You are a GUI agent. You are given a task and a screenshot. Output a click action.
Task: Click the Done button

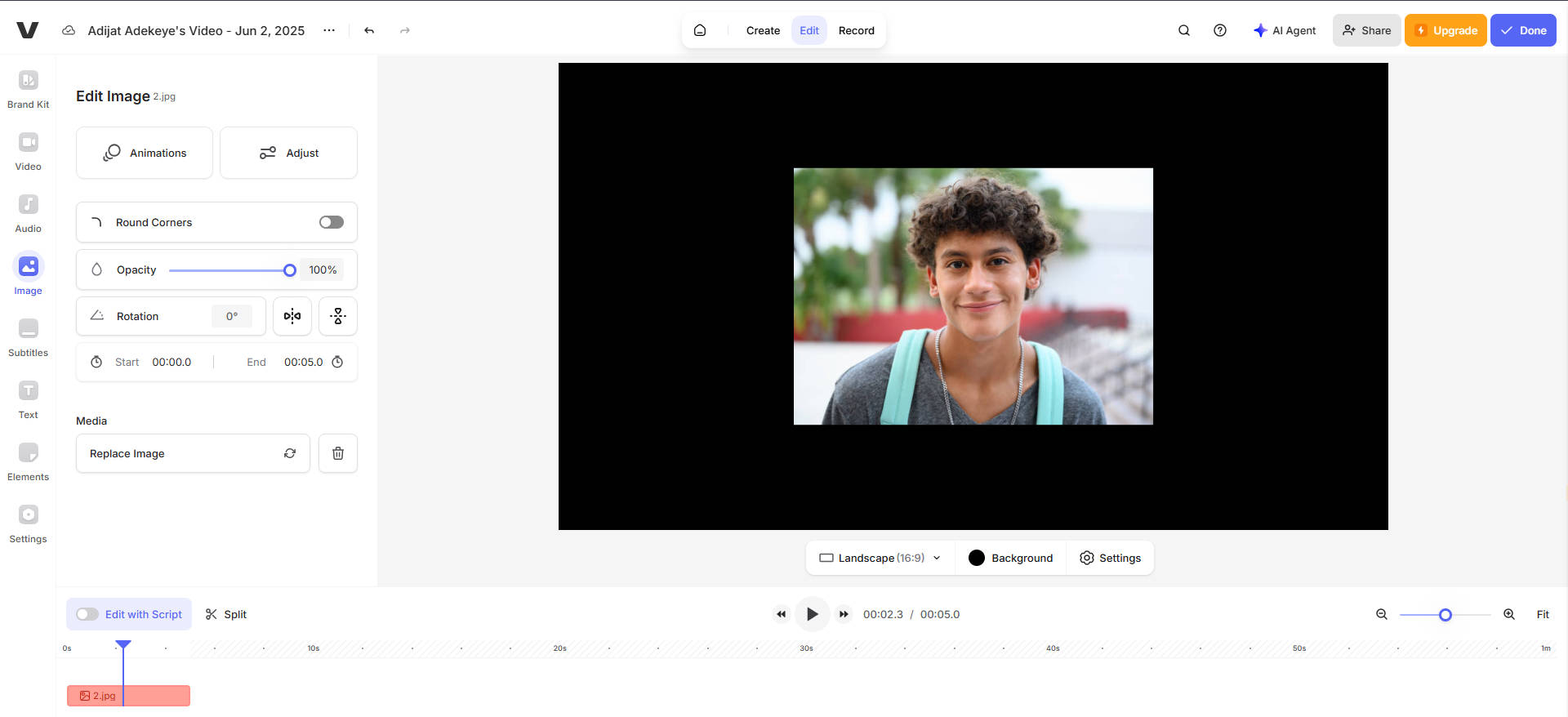(x=1523, y=30)
